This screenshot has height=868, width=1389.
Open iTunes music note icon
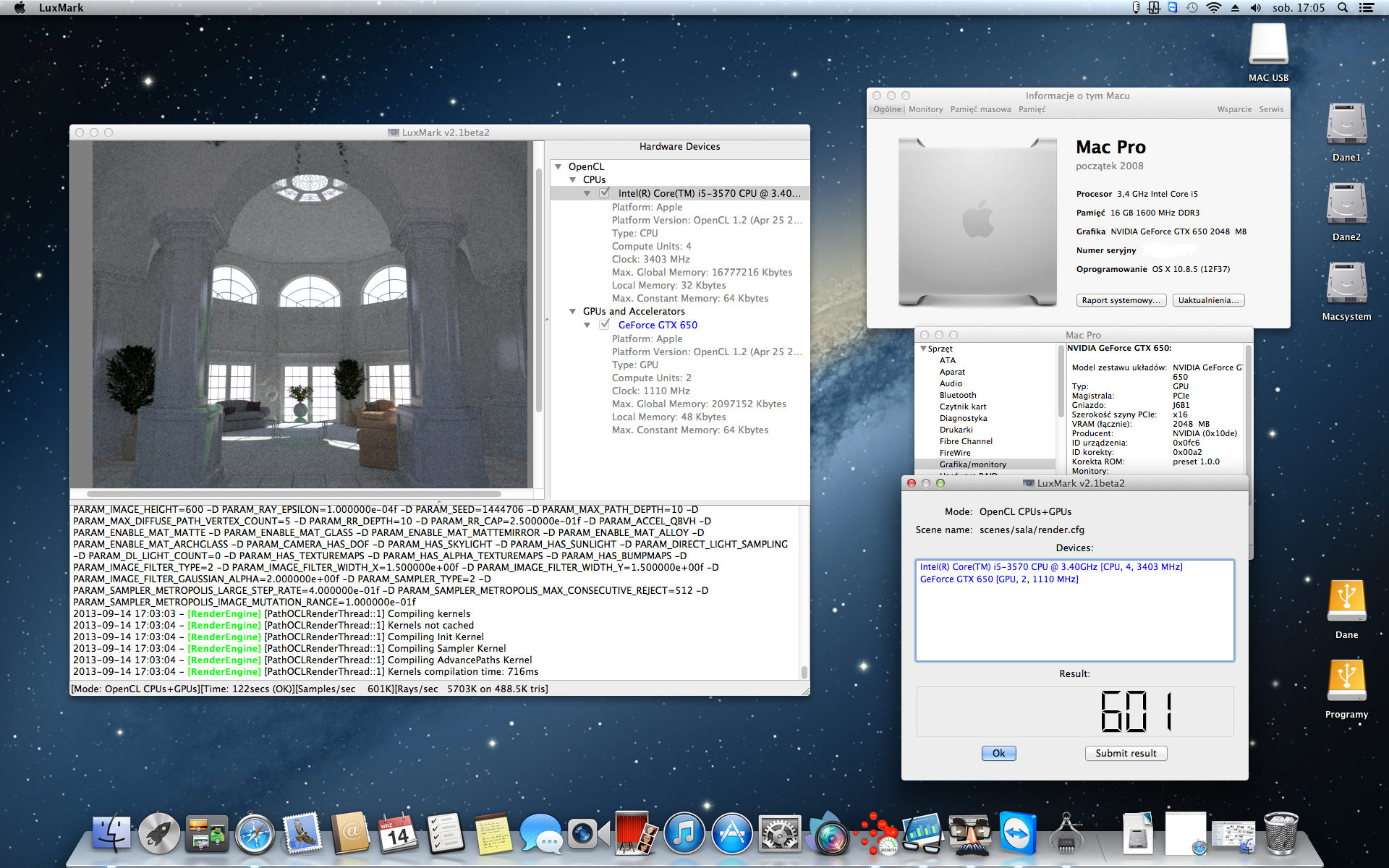tap(684, 834)
